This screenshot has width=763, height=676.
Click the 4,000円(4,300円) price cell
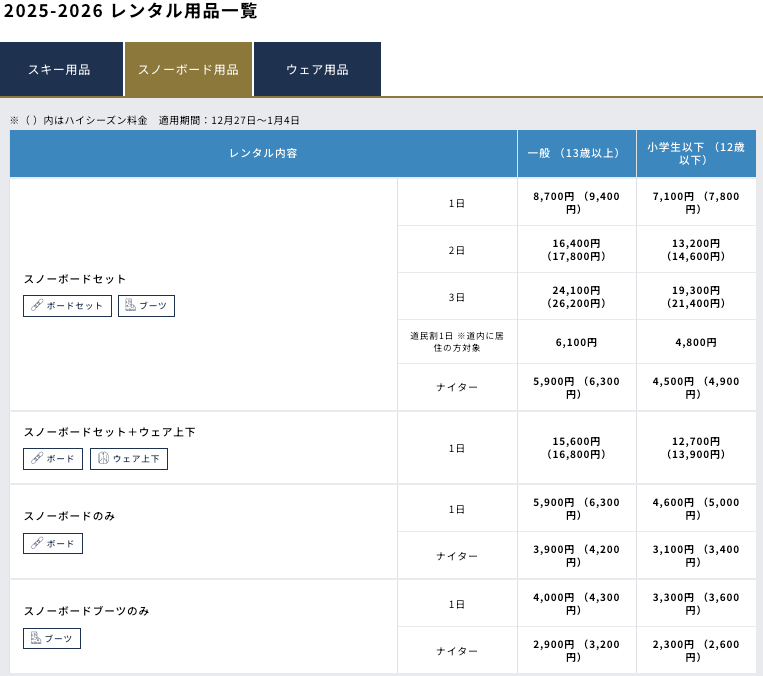(x=577, y=603)
